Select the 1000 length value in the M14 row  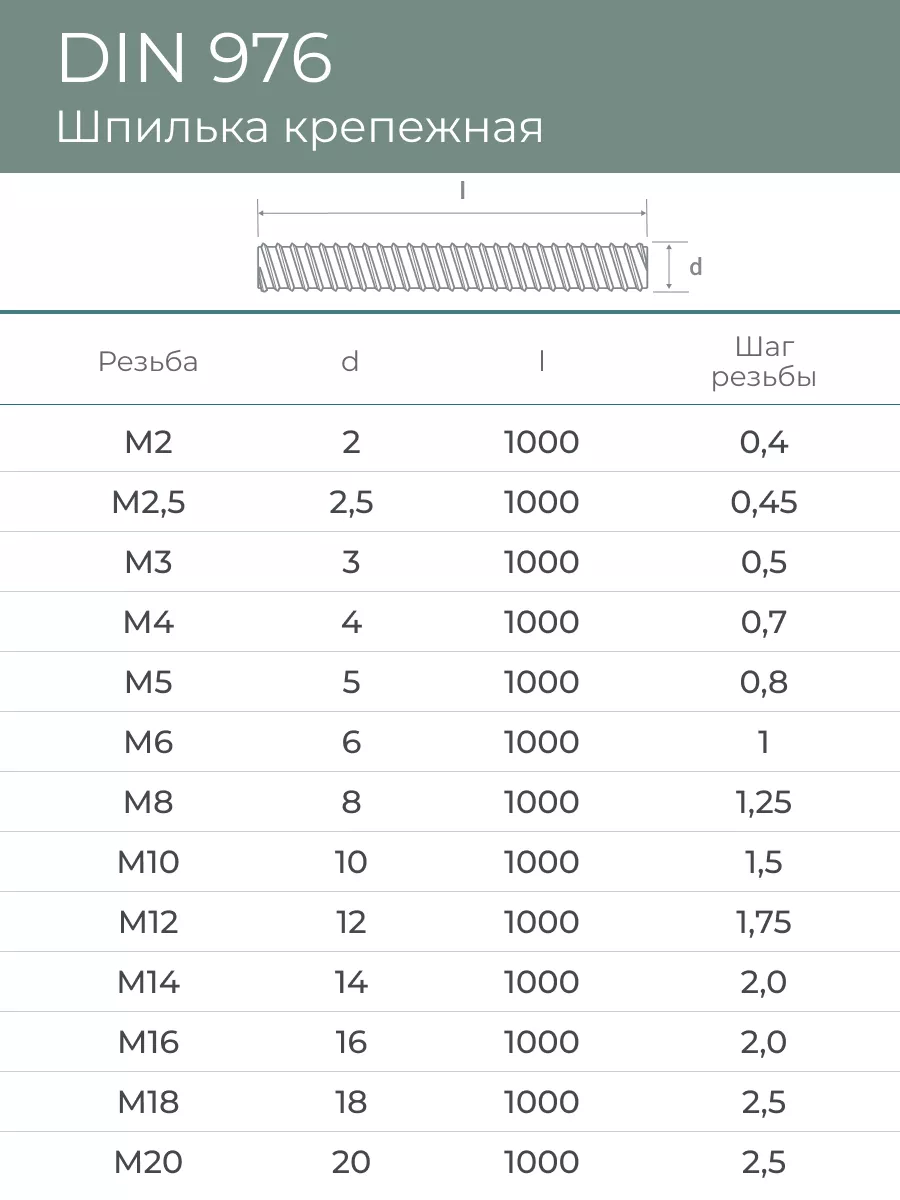click(541, 982)
